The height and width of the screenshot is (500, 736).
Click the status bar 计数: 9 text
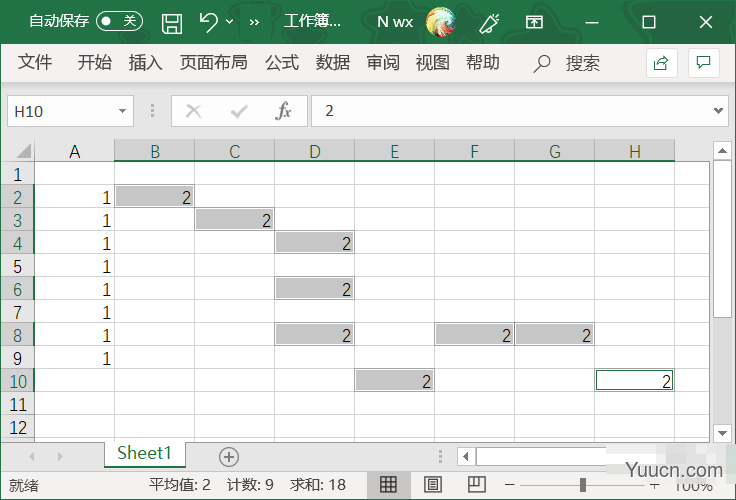250,485
